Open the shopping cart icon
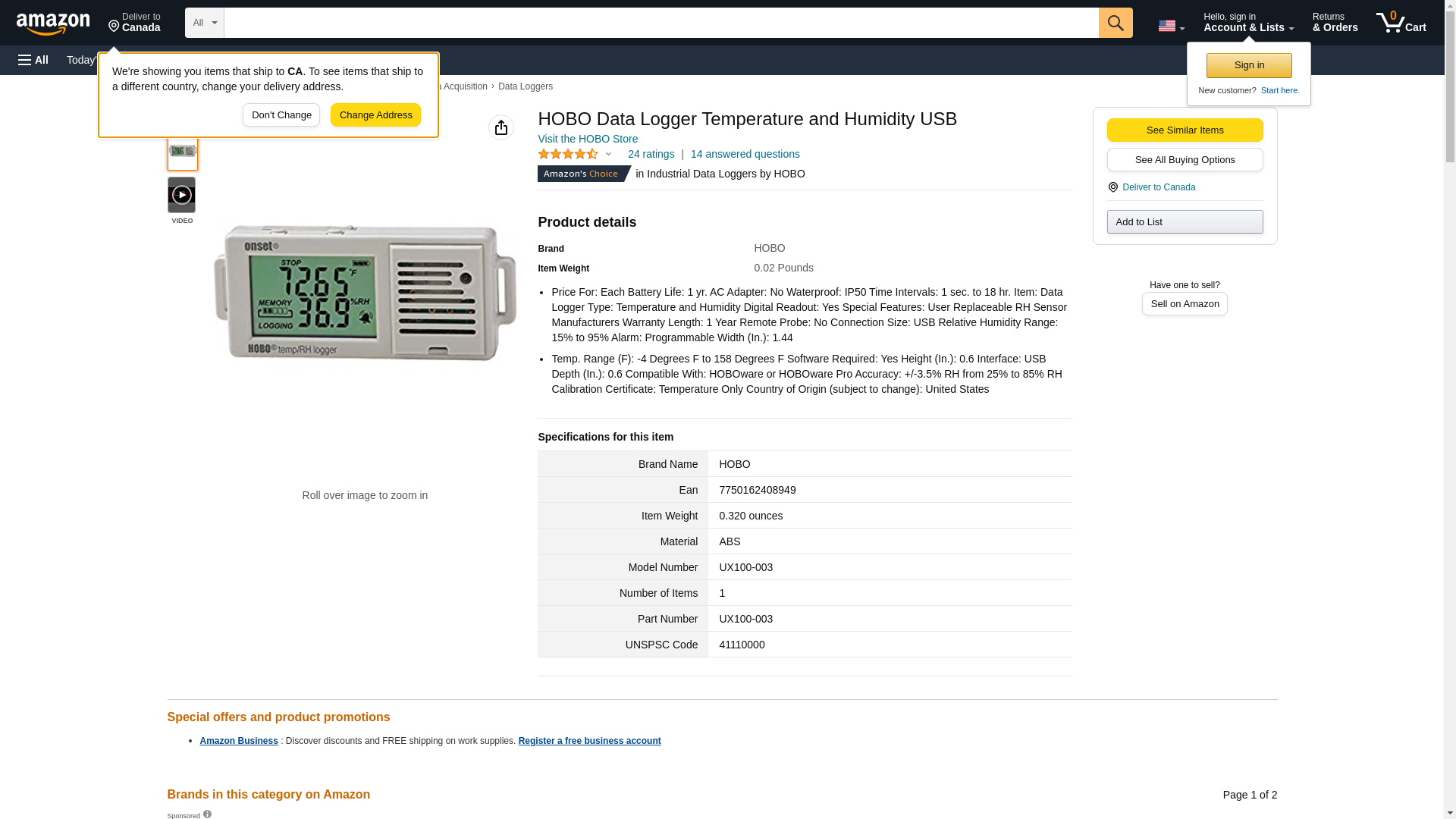The image size is (1456, 819). click(x=1401, y=22)
